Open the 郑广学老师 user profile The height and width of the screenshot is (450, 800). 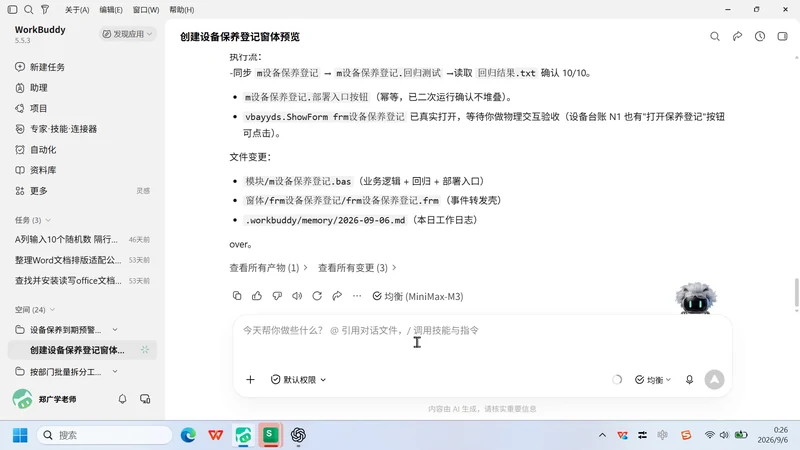45,399
